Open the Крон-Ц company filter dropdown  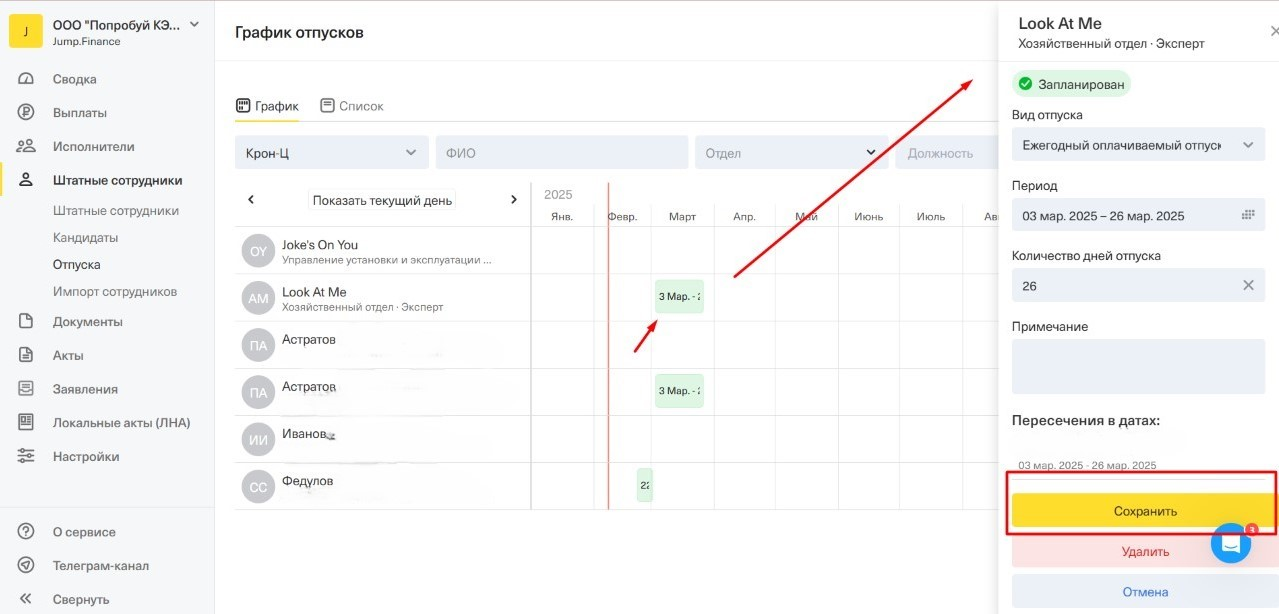point(331,153)
